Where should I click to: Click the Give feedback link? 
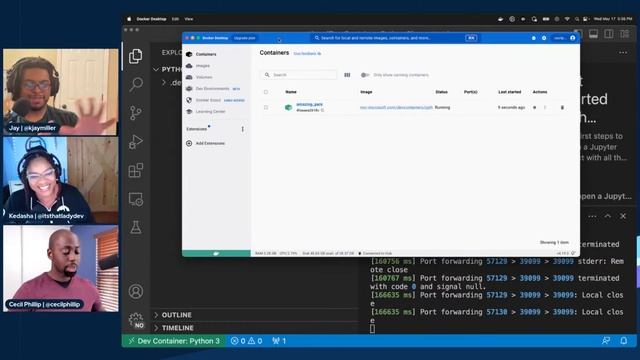pyautogui.click(x=307, y=54)
